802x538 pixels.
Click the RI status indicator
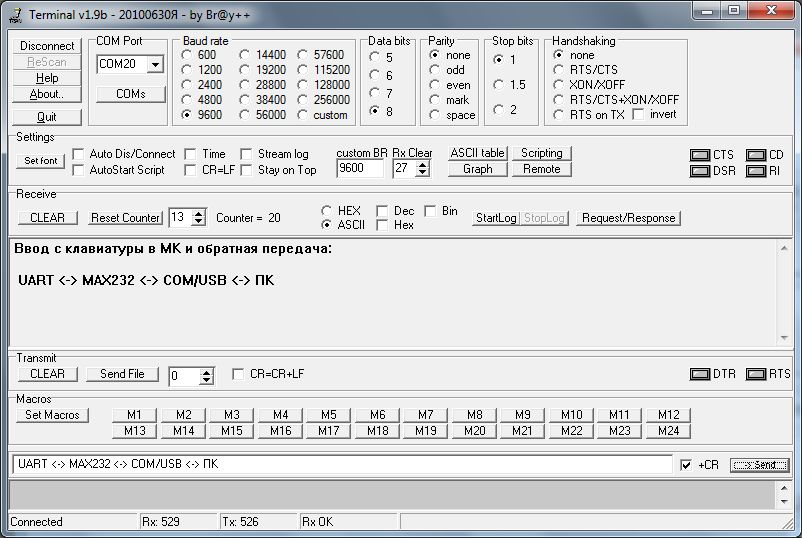pos(755,171)
